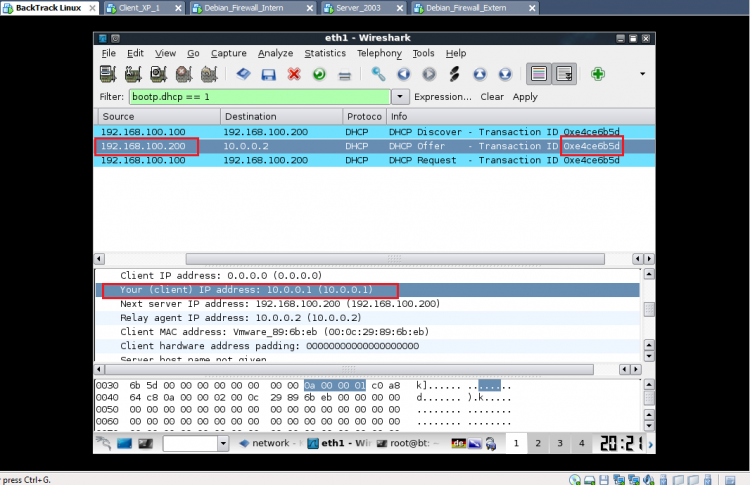Toggle packet list colorize button

click(x=539, y=74)
